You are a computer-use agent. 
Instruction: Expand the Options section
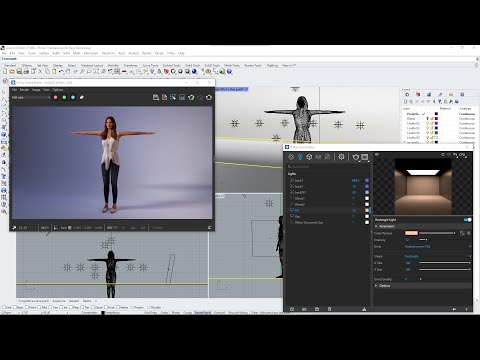pyautogui.click(x=422, y=286)
